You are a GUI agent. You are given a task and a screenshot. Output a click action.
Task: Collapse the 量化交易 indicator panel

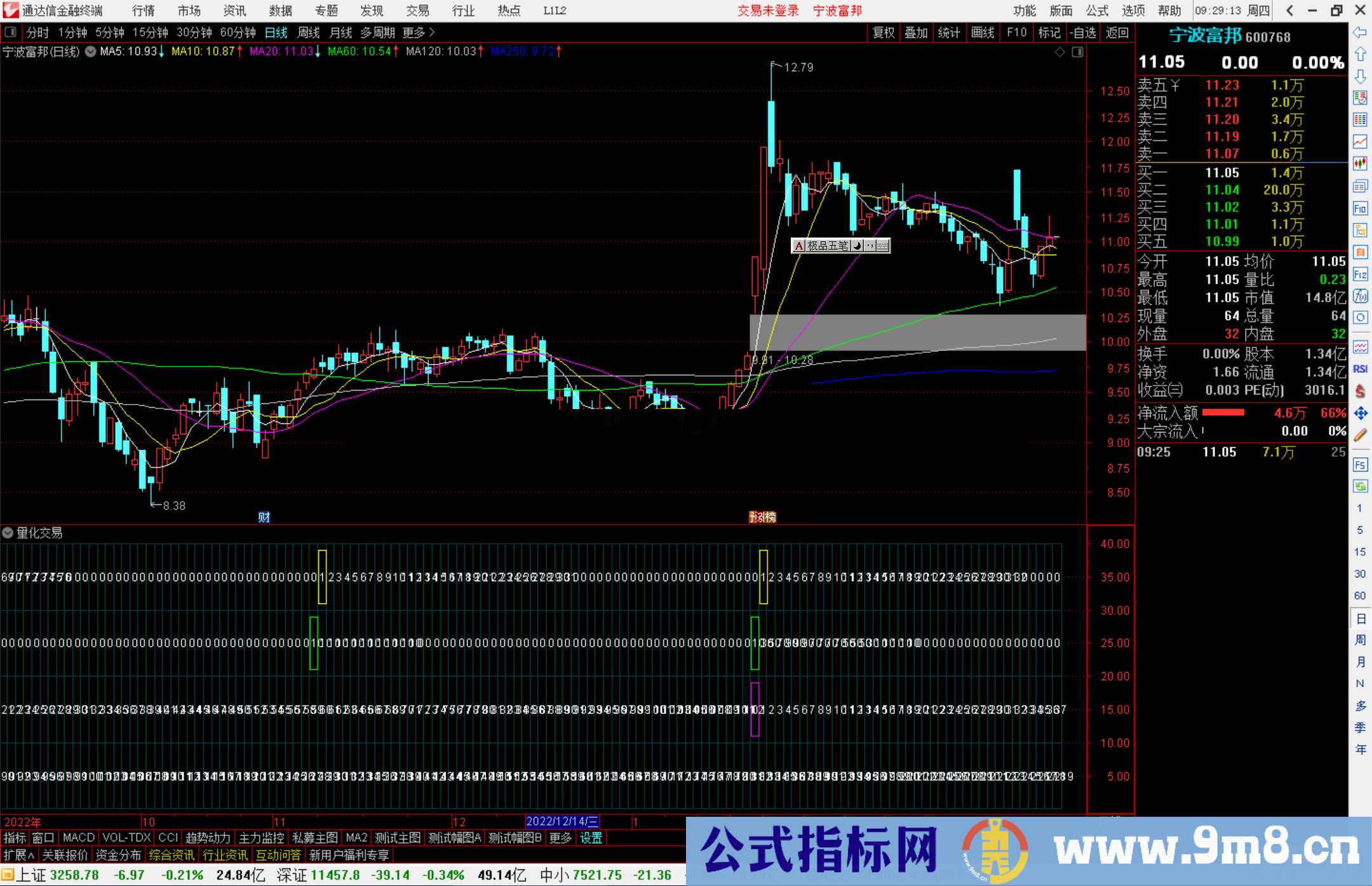pos(8,533)
